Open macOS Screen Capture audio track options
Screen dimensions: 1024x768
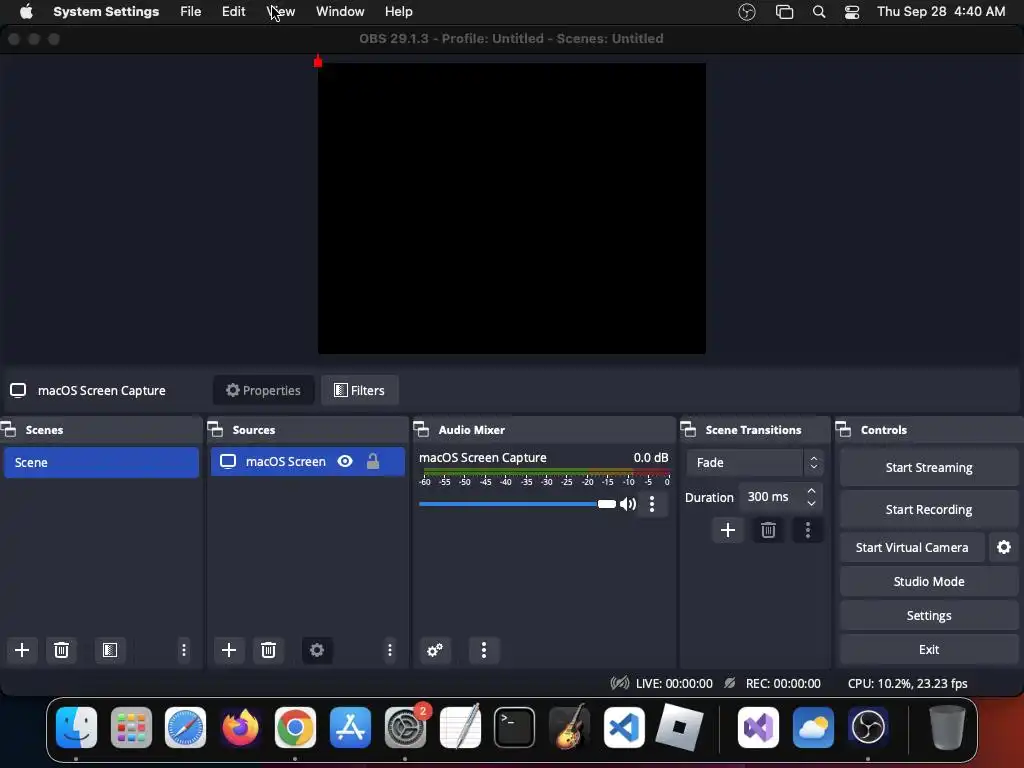click(x=652, y=504)
